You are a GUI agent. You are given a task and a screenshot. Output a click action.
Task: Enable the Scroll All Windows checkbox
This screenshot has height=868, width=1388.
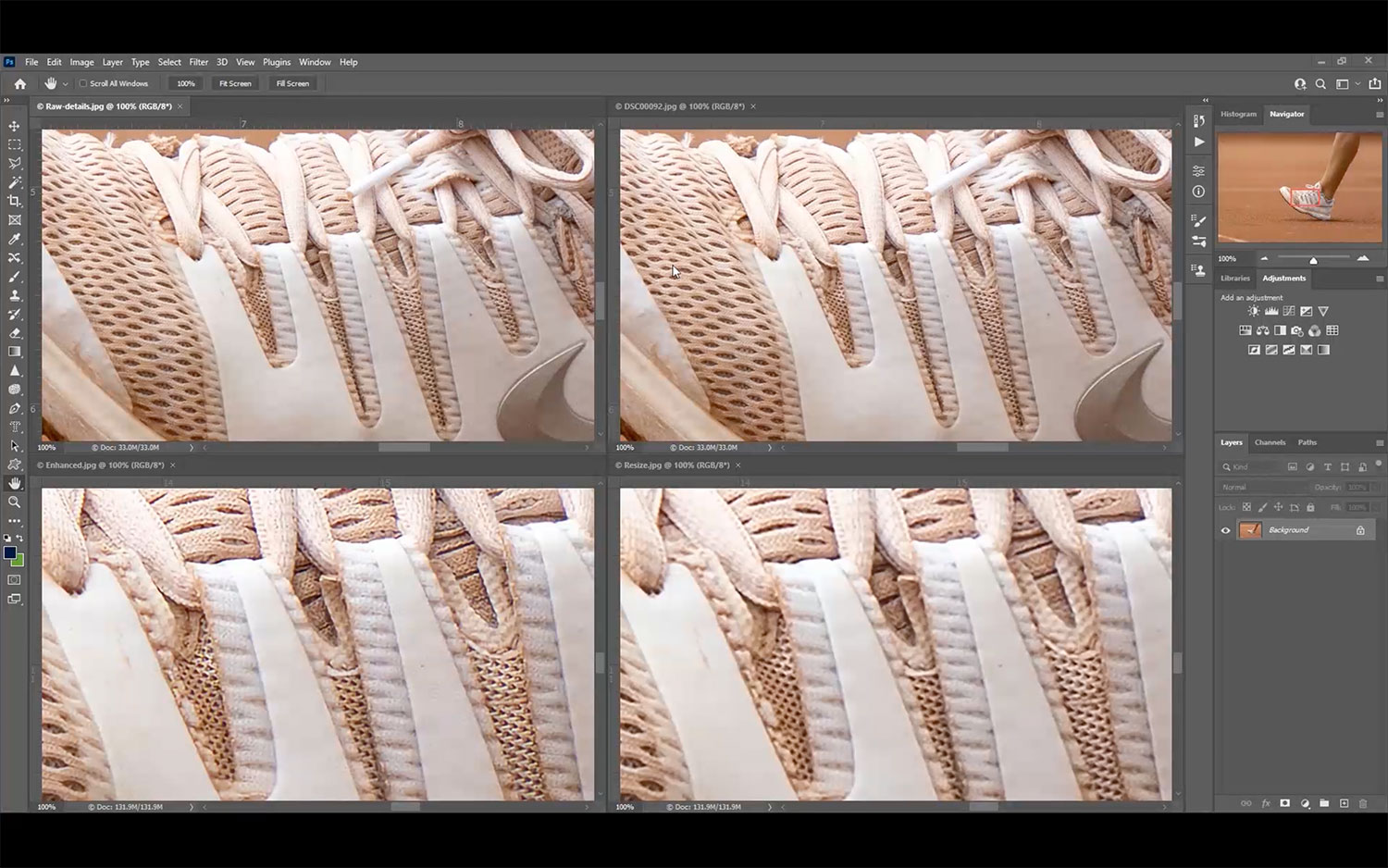click(x=83, y=83)
